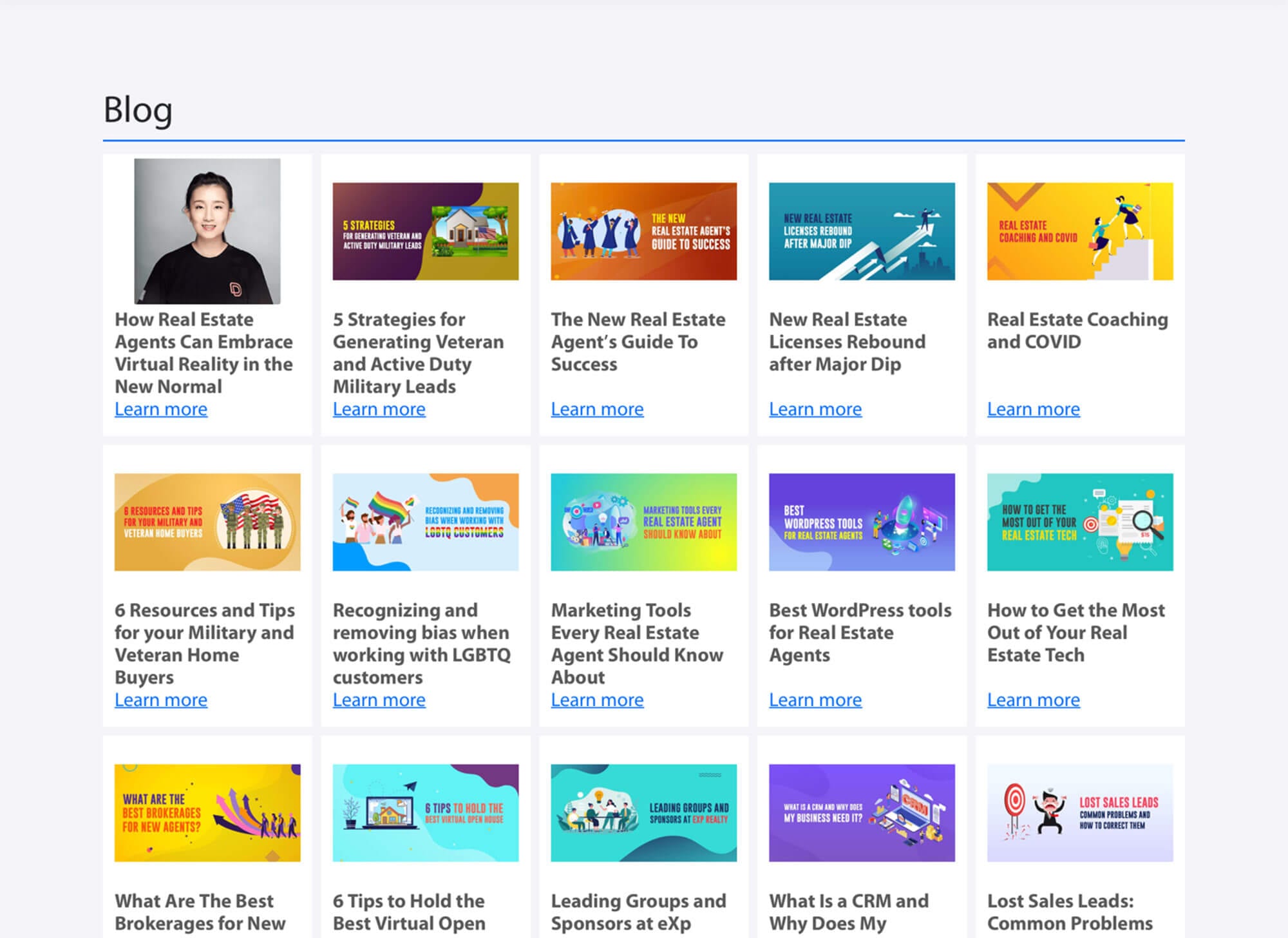Open Learn more under Marketing Tools article
The height and width of the screenshot is (938, 1288).
coord(598,700)
